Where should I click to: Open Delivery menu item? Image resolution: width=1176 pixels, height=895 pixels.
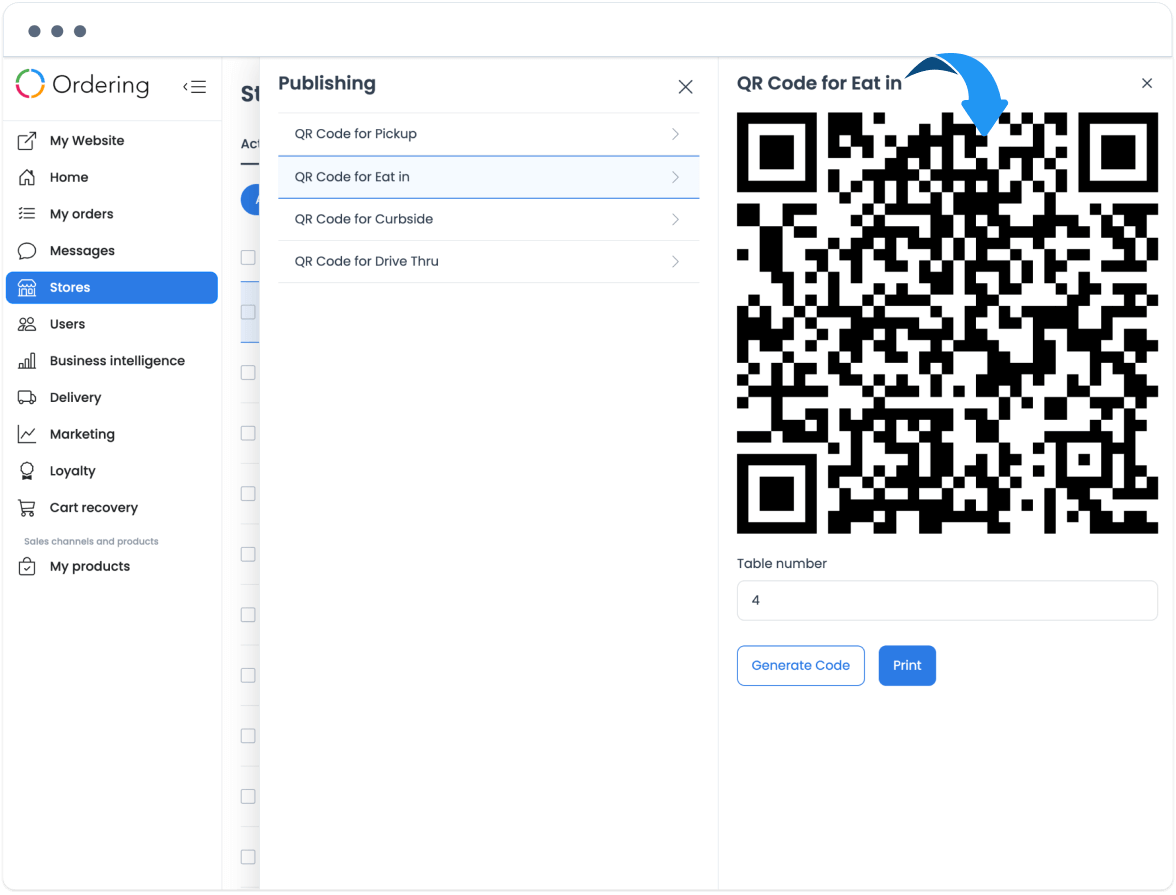point(112,398)
